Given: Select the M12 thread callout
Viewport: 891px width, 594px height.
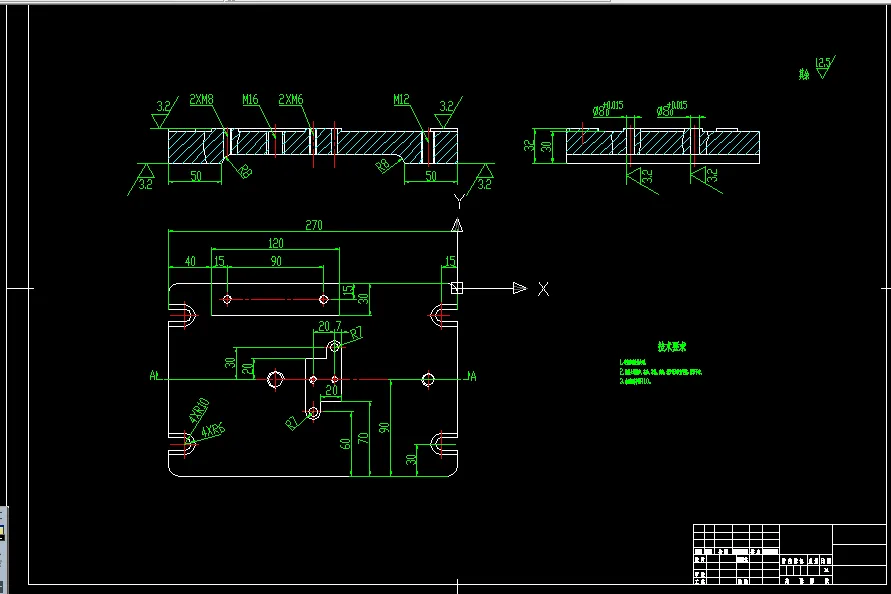Looking at the screenshot, I should pos(401,99).
